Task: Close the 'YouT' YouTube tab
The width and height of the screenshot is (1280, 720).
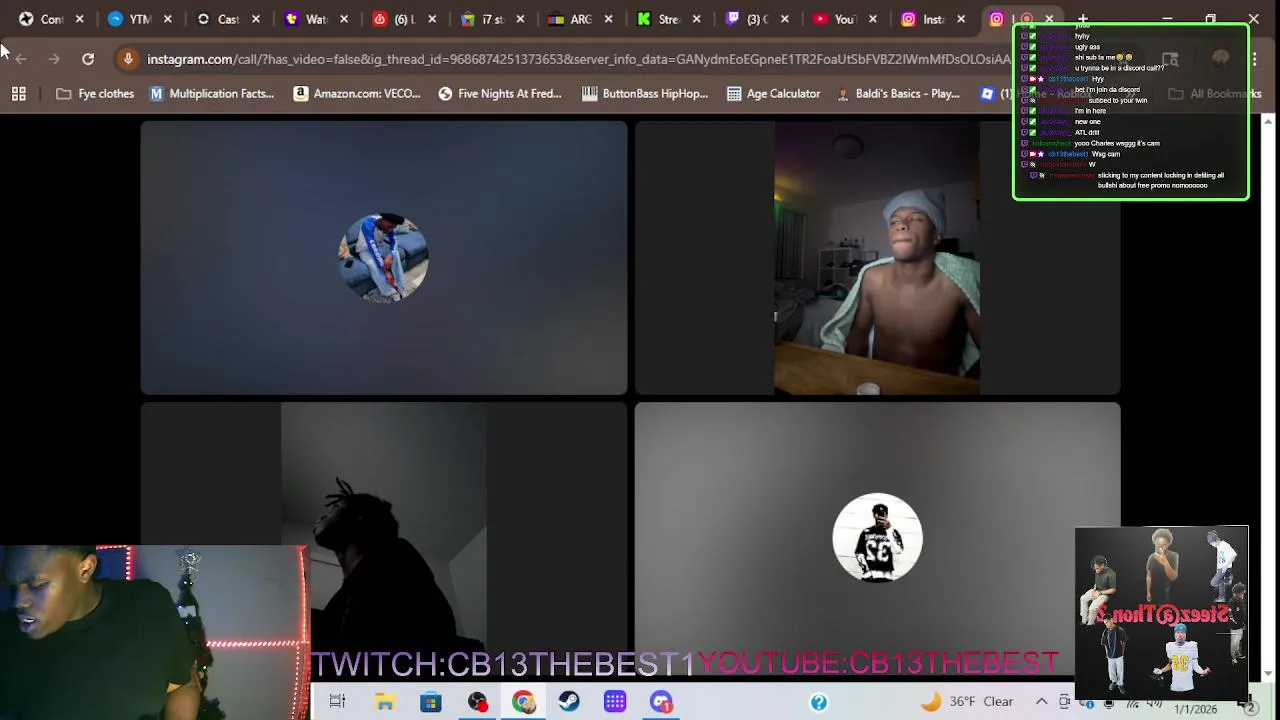Action: tap(873, 19)
